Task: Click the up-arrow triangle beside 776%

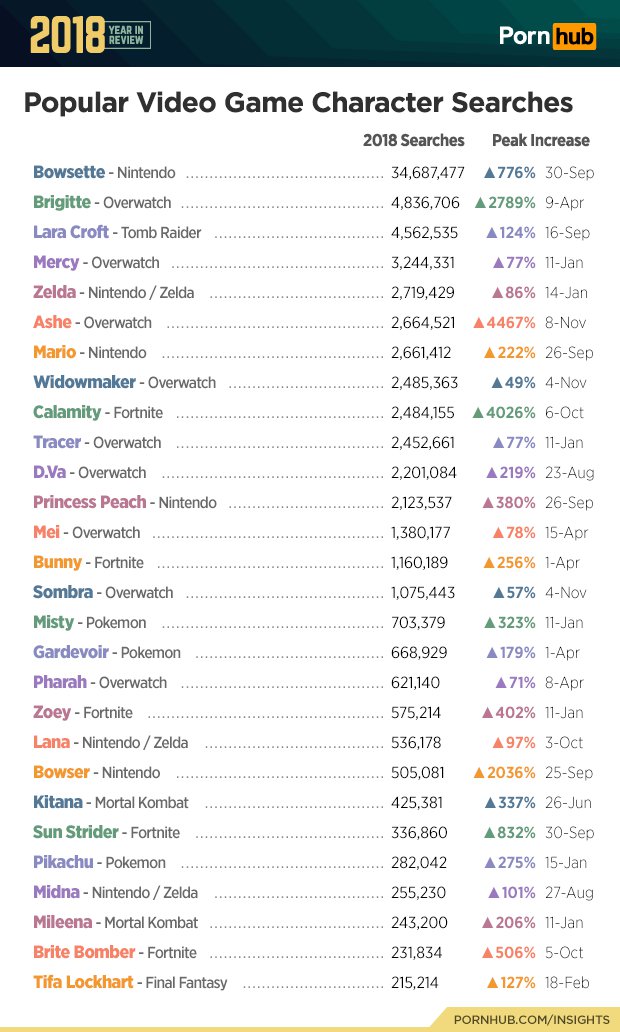Action: point(490,173)
